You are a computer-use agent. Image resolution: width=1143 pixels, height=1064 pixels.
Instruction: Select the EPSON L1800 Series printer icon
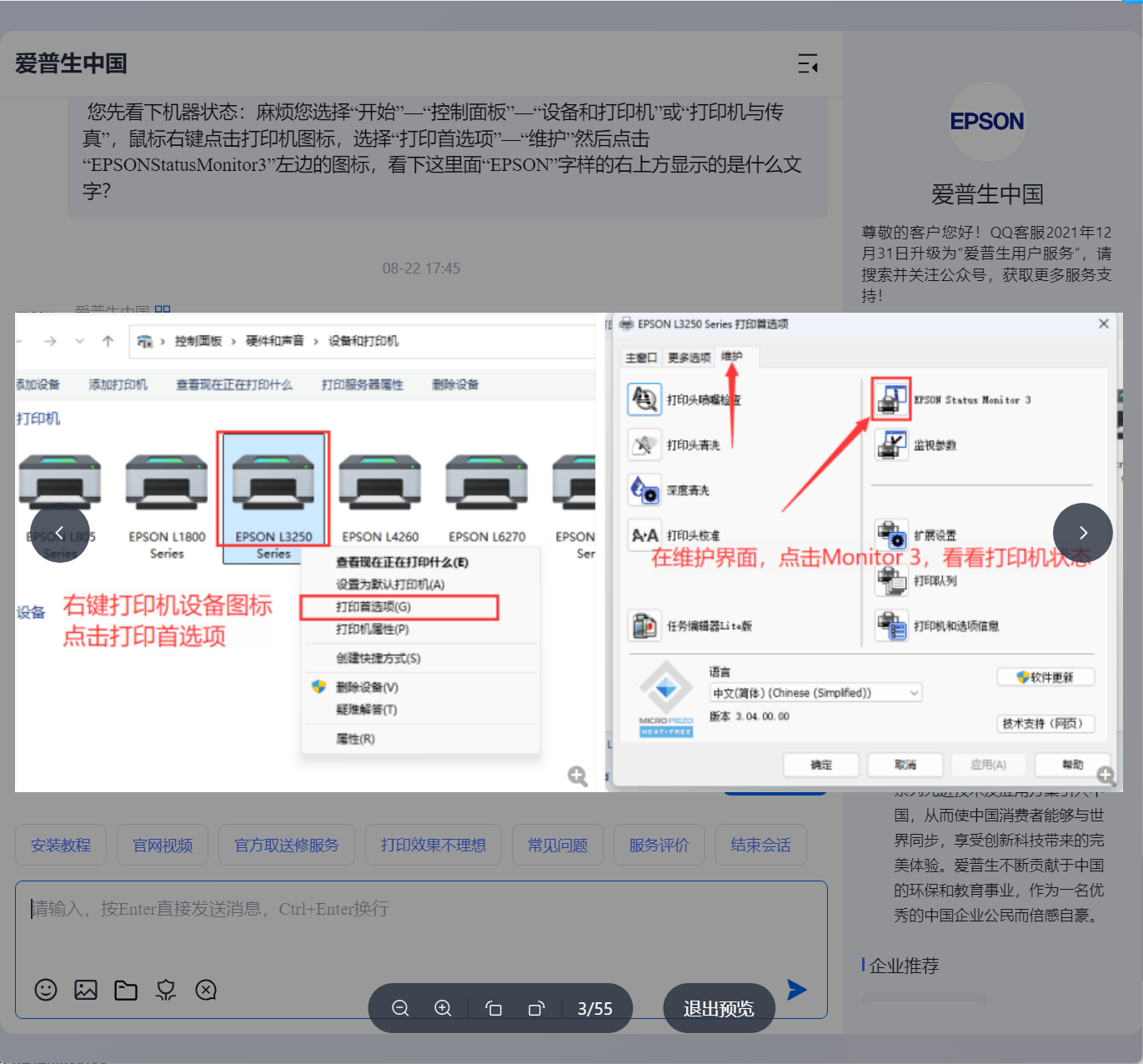[167, 504]
